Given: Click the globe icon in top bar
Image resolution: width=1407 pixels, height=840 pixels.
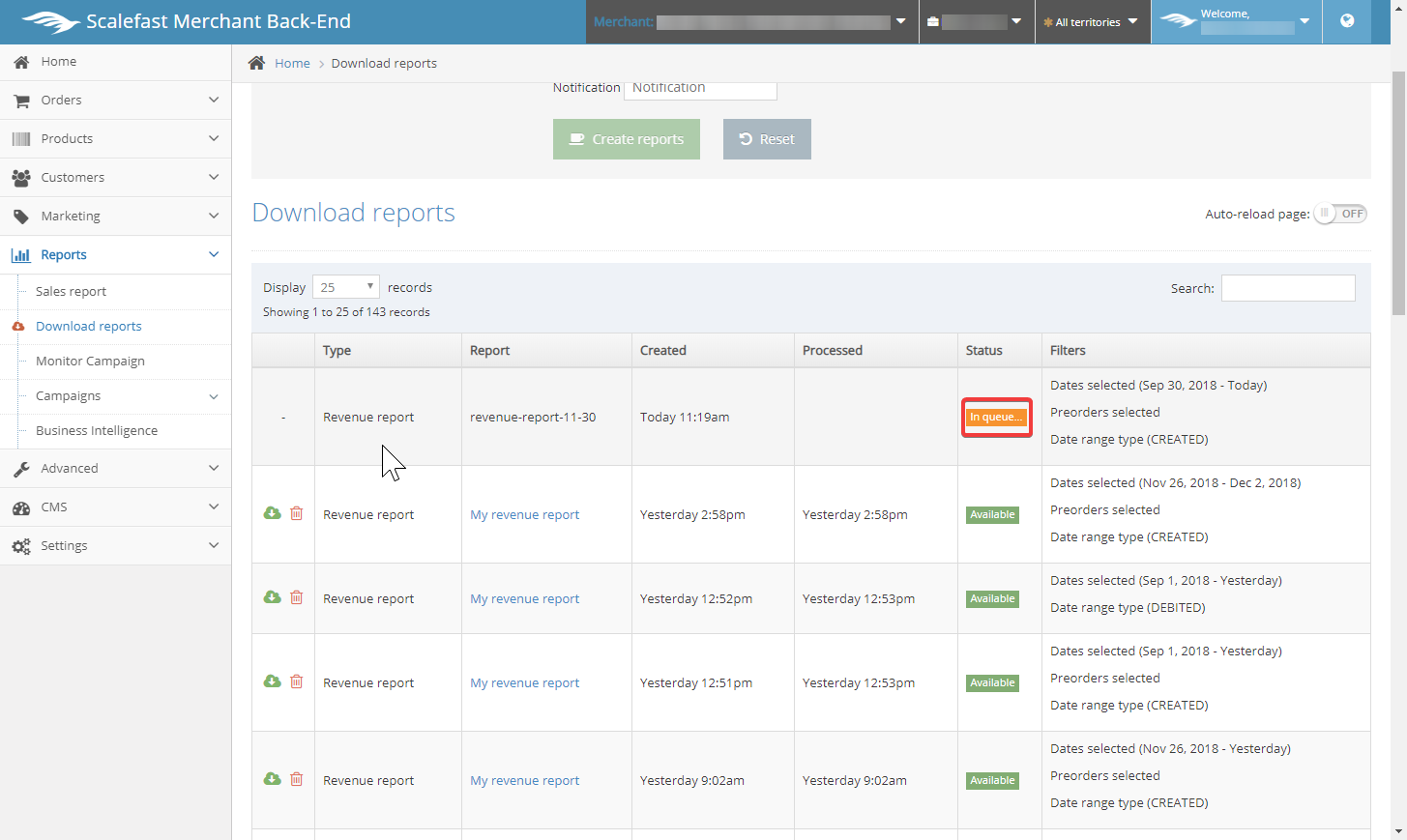Looking at the screenshot, I should click(x=1347, y=21).
